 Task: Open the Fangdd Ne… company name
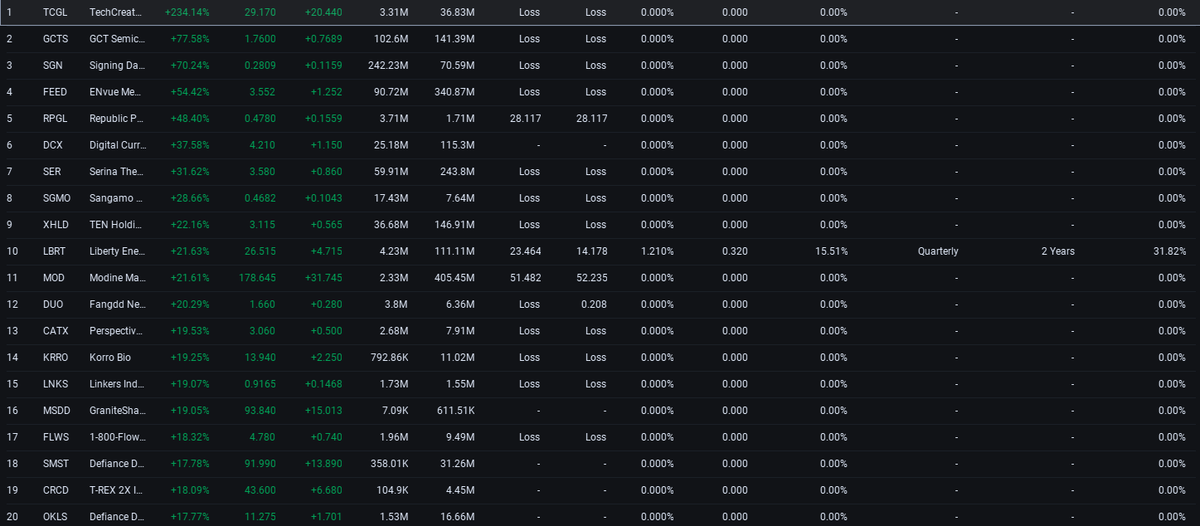click(x=116, y=304)
